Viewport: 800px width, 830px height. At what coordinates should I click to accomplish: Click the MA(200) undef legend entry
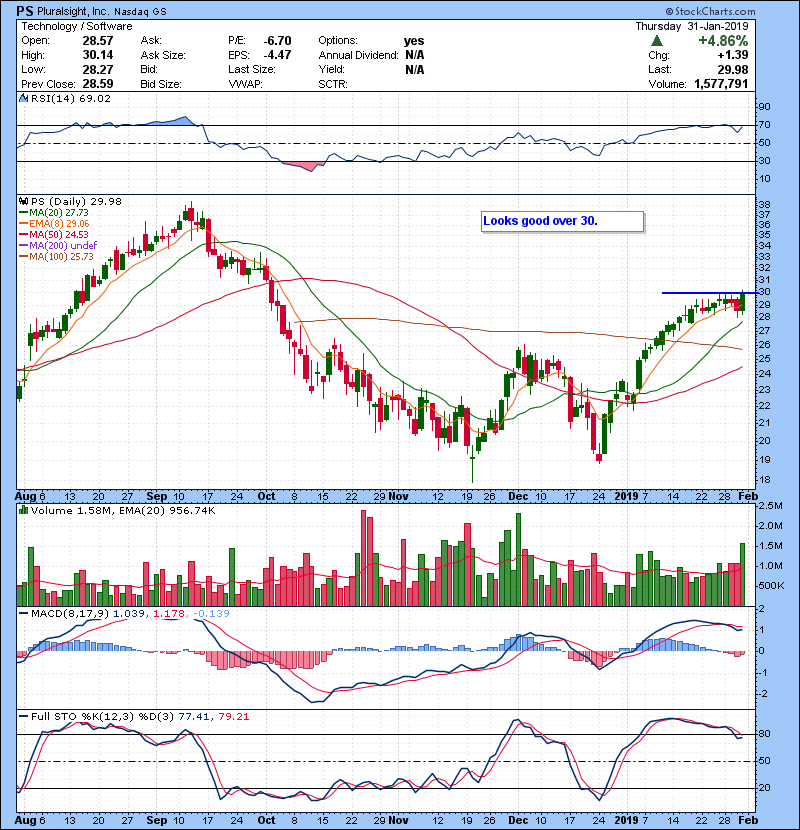pyautogui.click(x=58, y=246)
